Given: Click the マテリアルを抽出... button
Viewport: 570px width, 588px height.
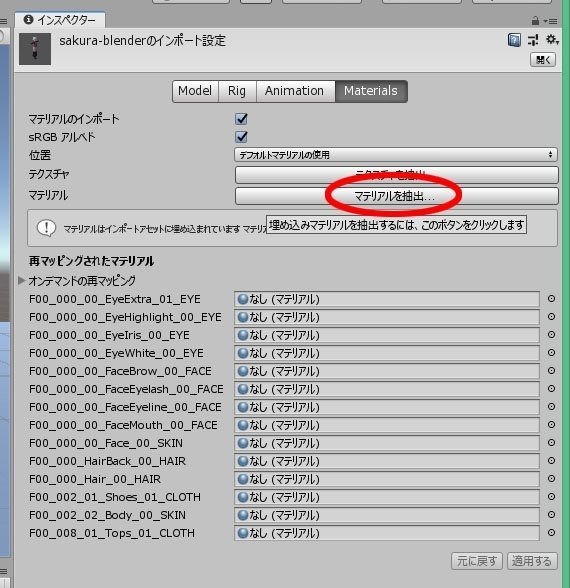Looking at the screenshot, I should pos(396,196).
